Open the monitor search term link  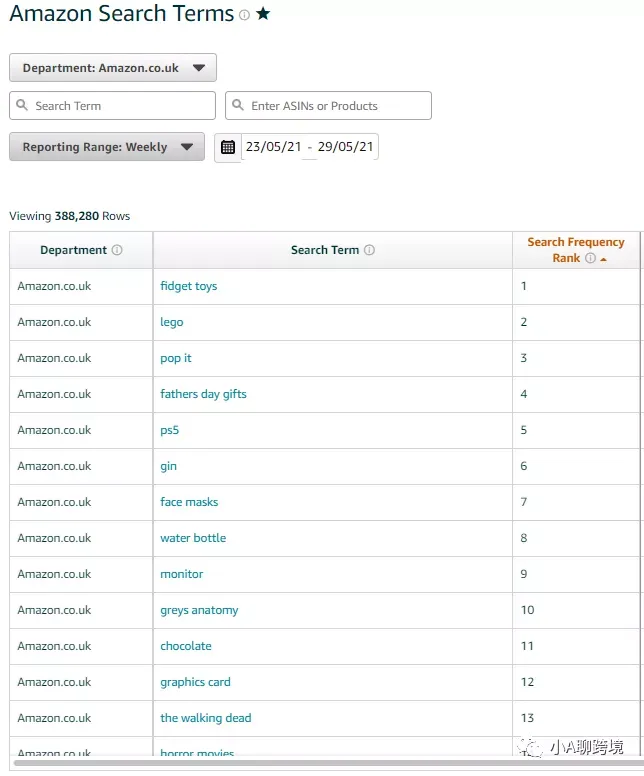coord(182,574)
